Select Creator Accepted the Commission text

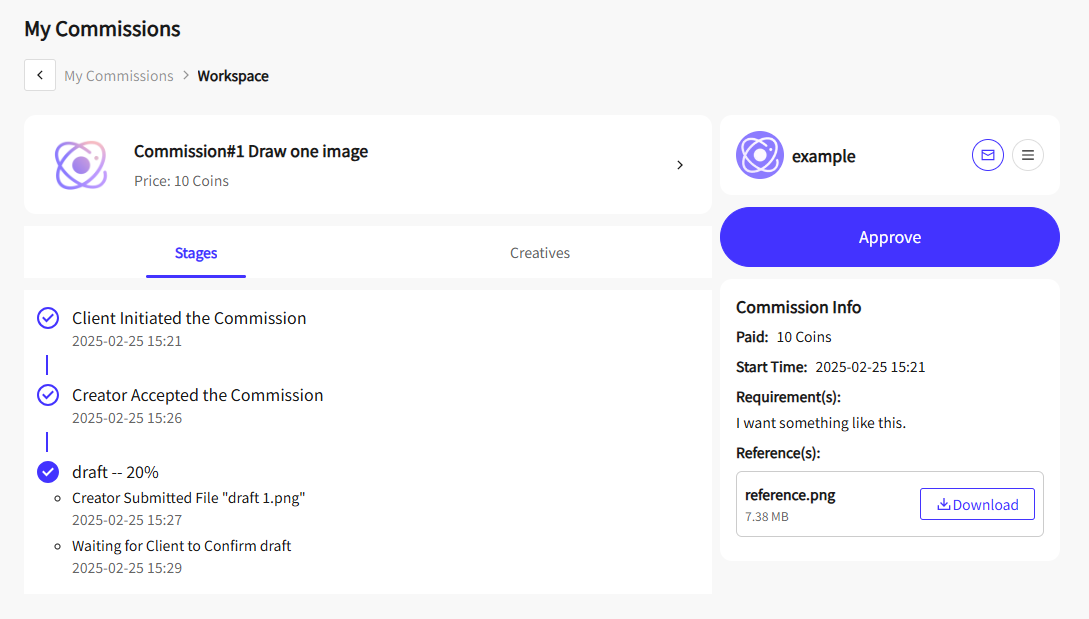197,395
